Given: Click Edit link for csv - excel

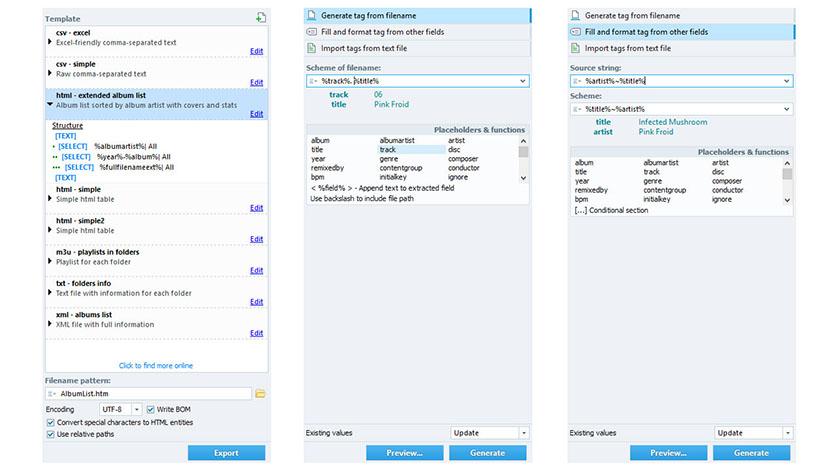Looking at the screenshot, I should click(x=256, y=51).
